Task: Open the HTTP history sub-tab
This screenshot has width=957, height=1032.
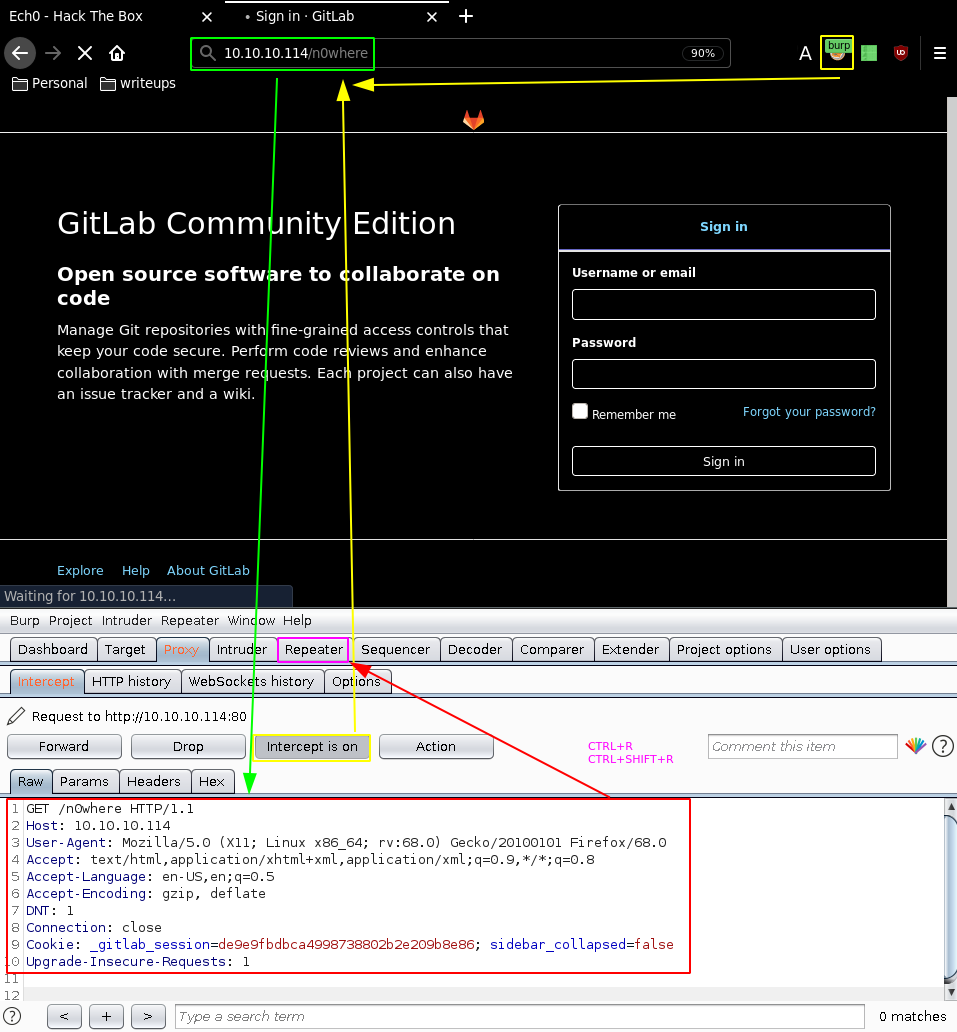Action: pyautogui.click(x=132, y=682)
